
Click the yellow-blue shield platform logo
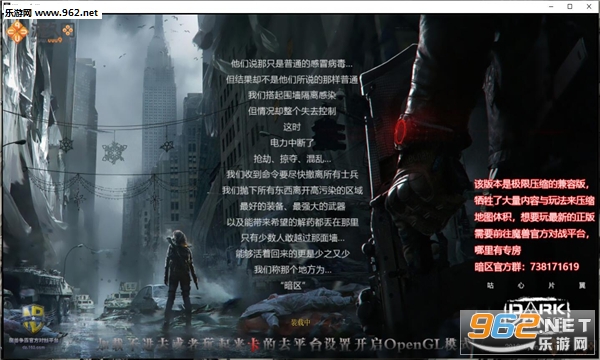point(33,319)
